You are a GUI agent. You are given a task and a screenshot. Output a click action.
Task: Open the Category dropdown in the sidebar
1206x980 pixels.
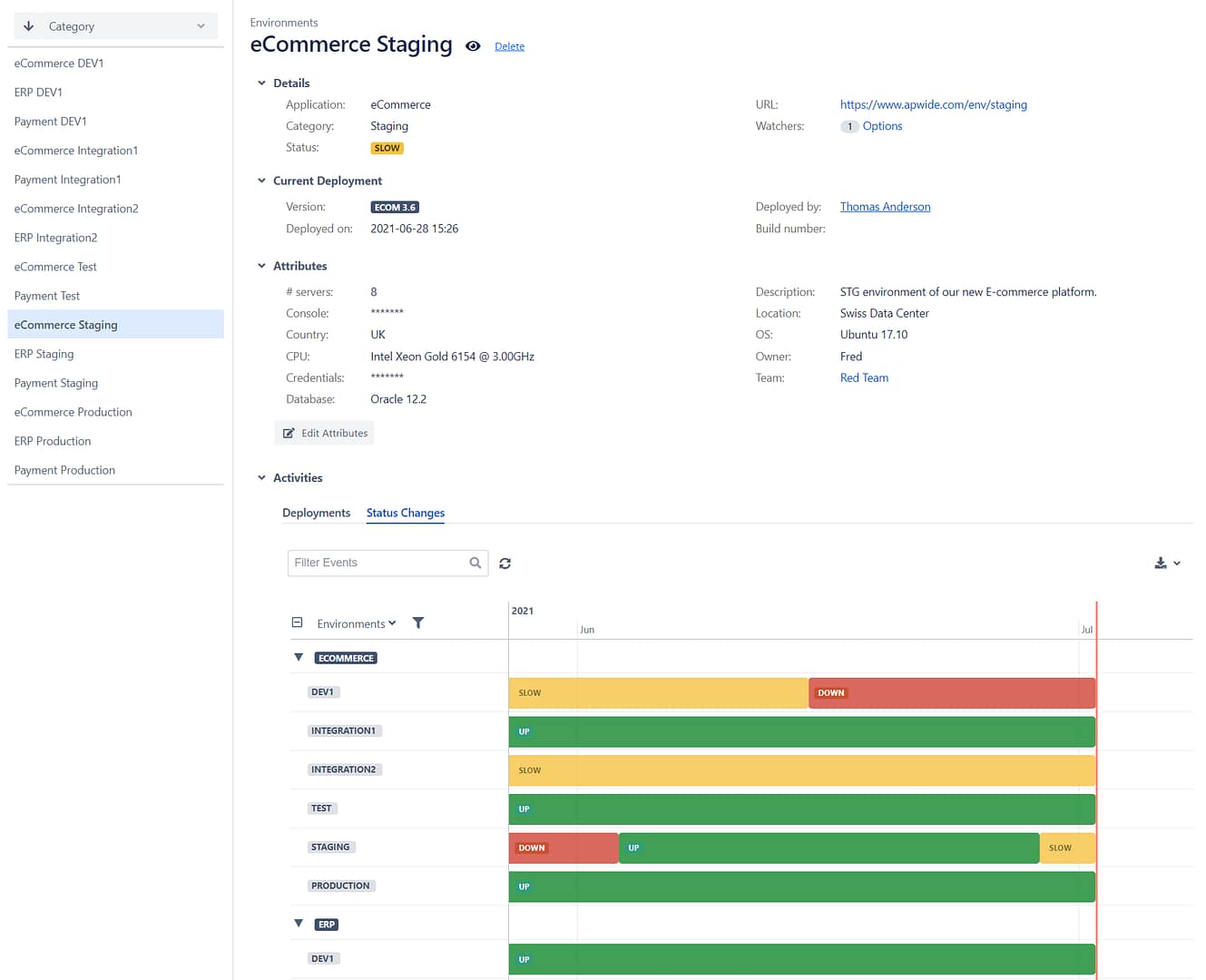click(200, 25)
